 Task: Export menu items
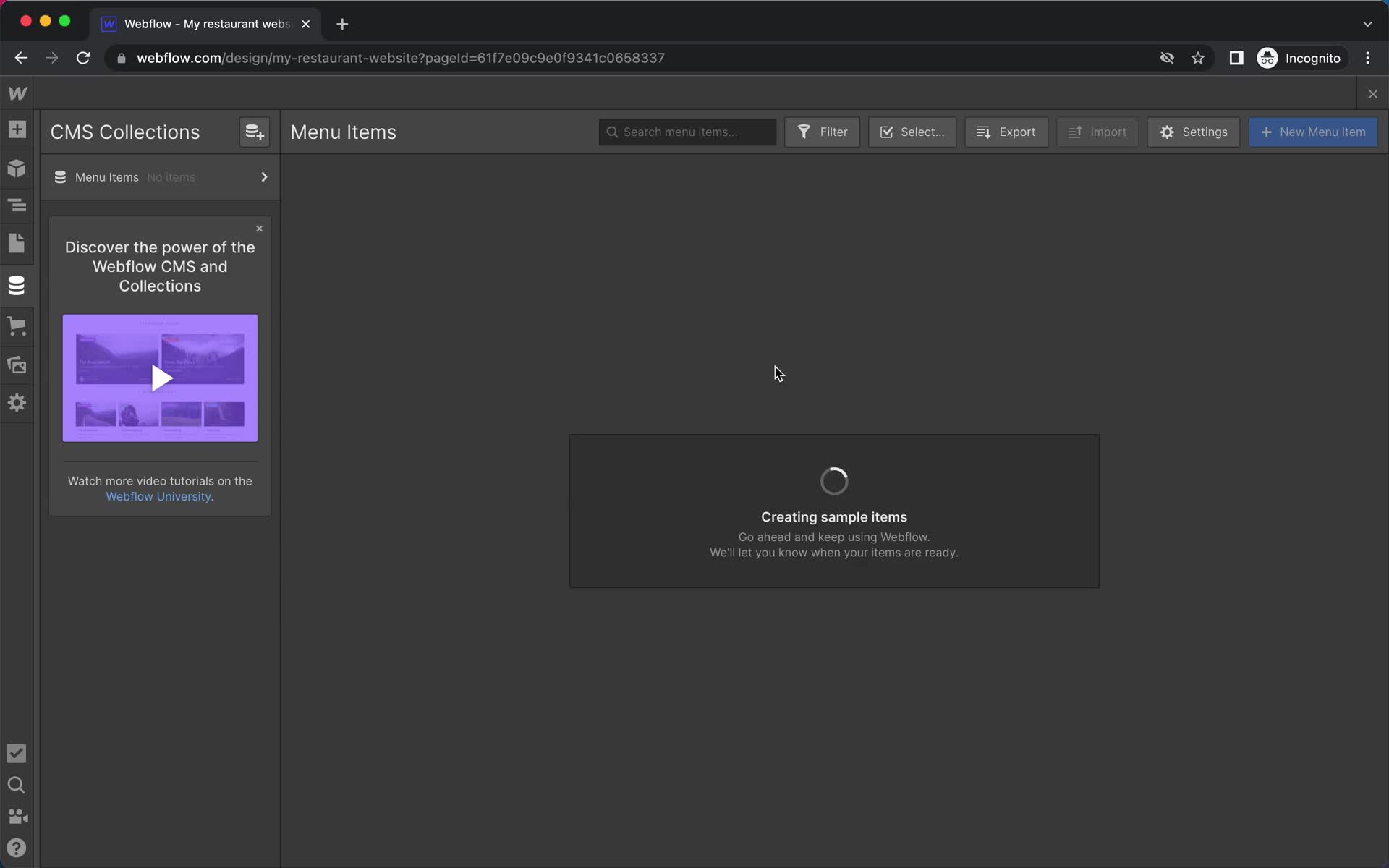click(1006, 132)
